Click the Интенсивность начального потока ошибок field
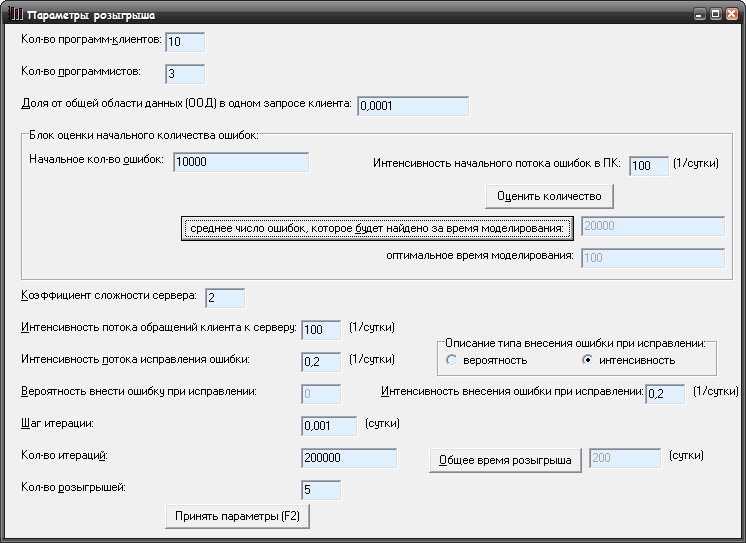 click(649, 166)
